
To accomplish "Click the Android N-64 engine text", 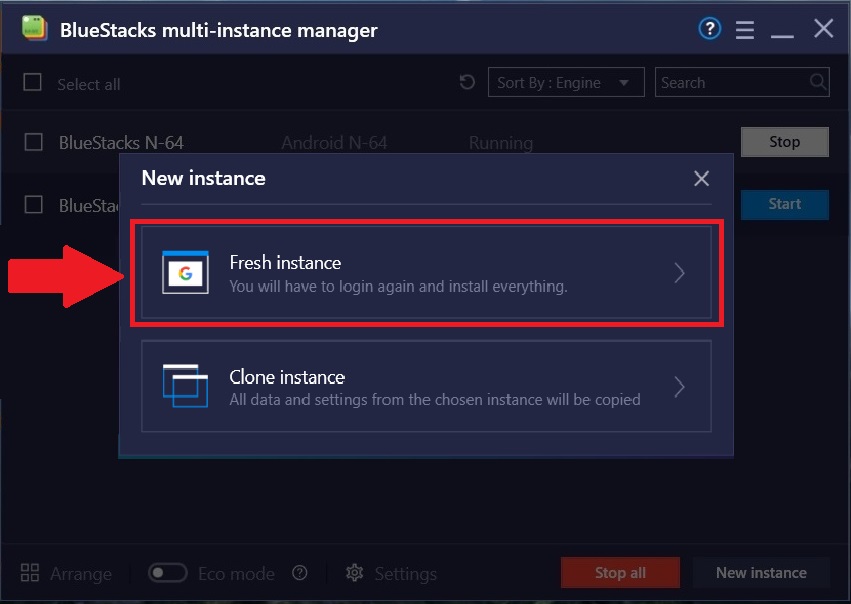I will pos(334,143).
